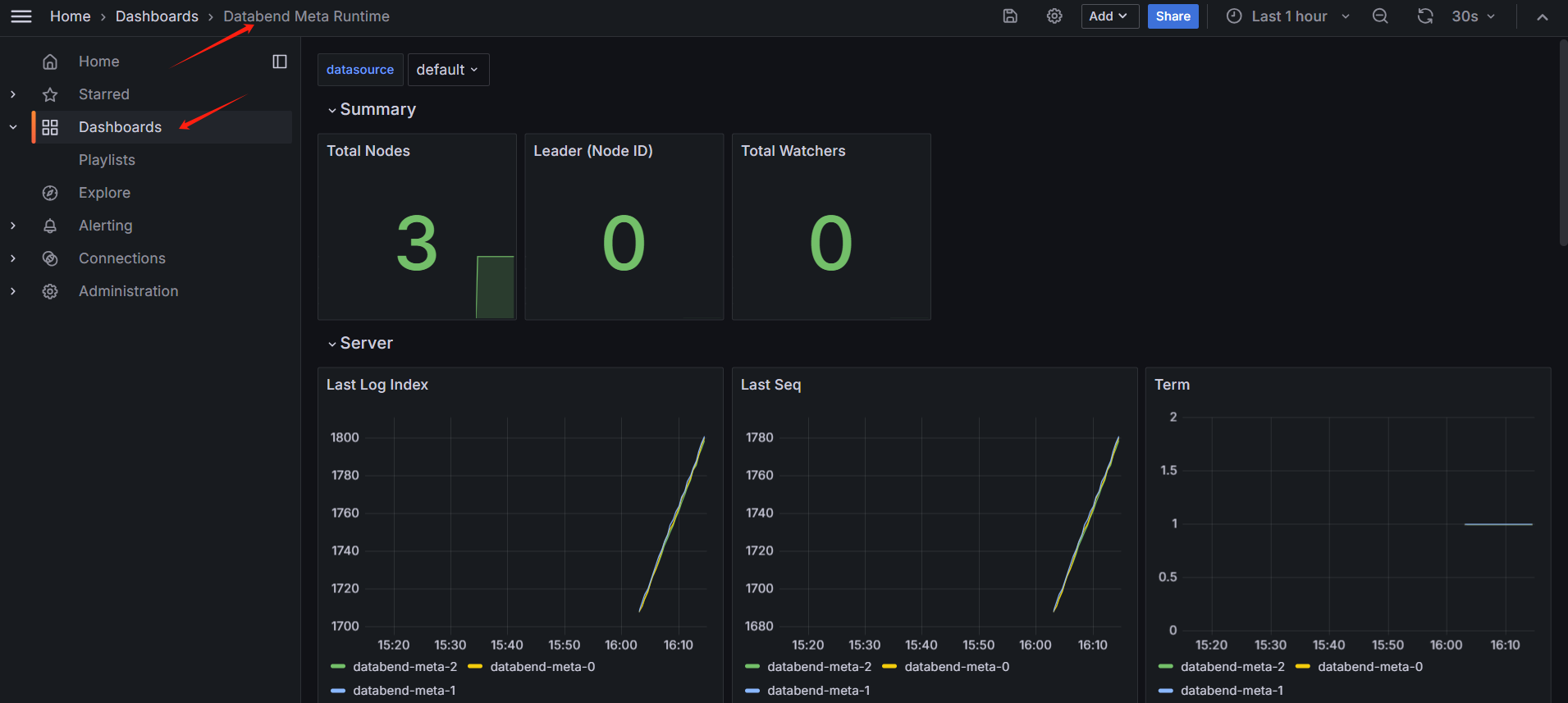This screenshot has height=703, width=1568.
Task: Open the datasource default dropdown
Action: [x=447, y=70]
